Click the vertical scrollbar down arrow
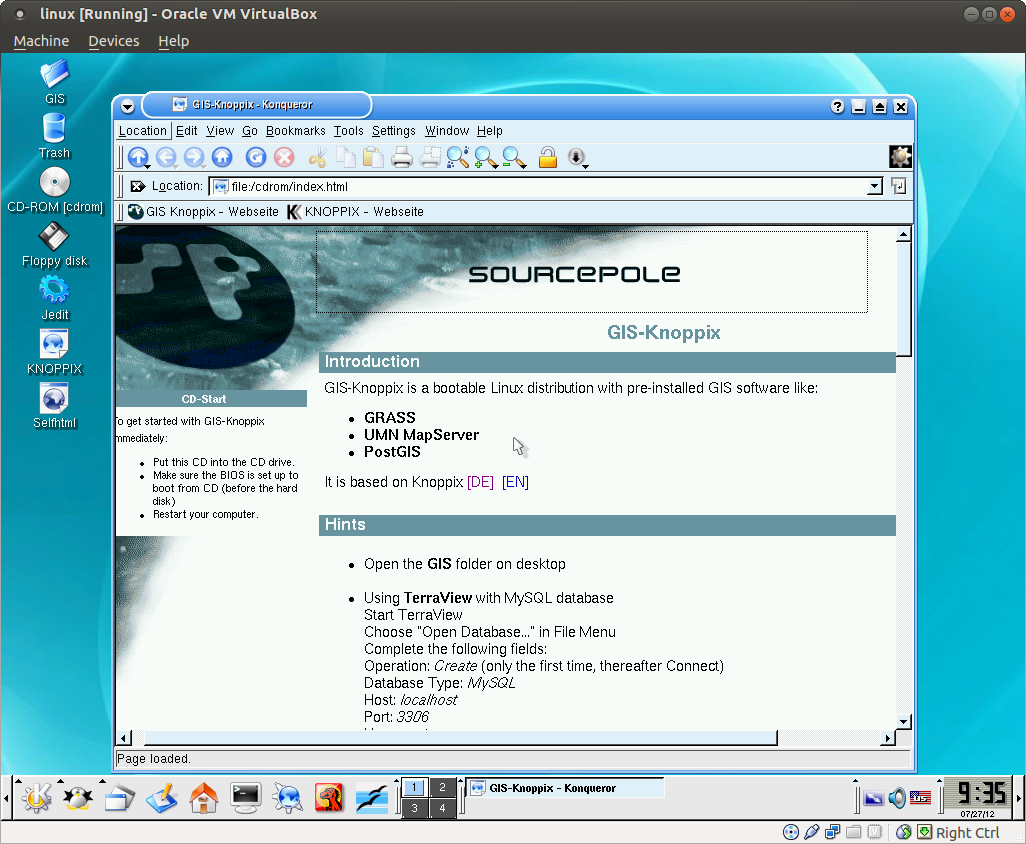 pos(904,722)
